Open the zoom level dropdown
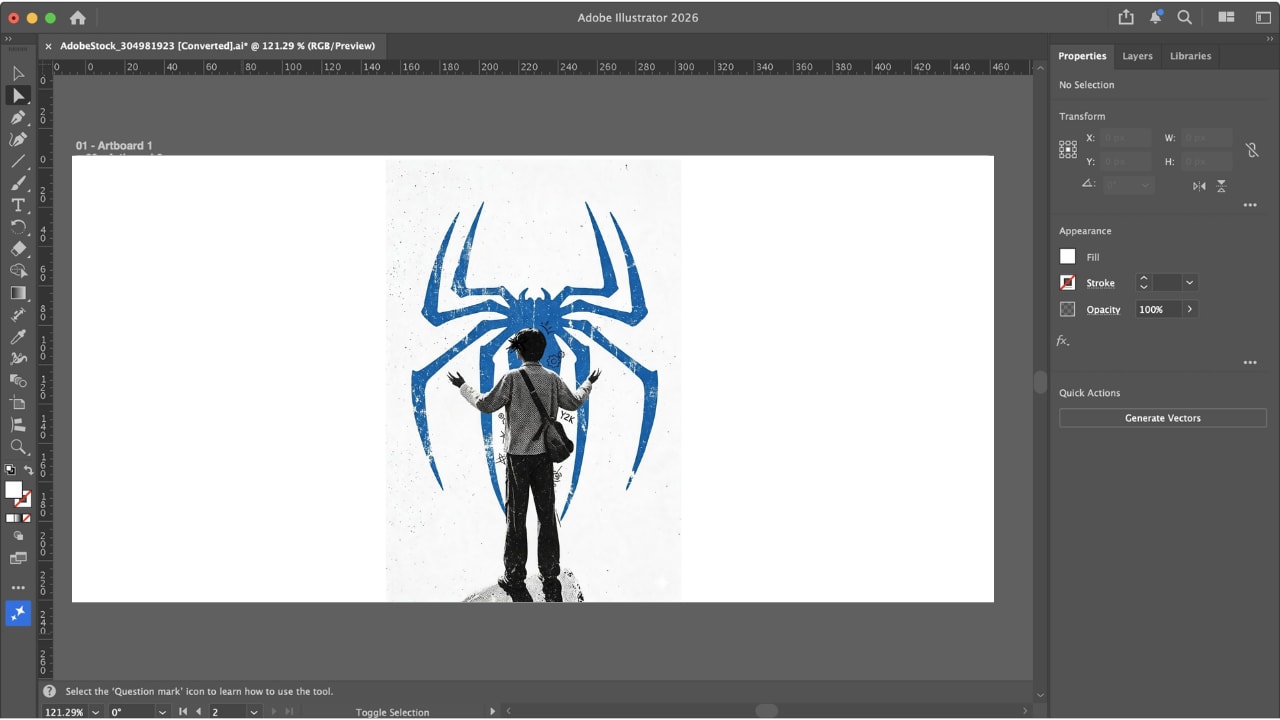 pyautogui.click(x=96, y=712)
